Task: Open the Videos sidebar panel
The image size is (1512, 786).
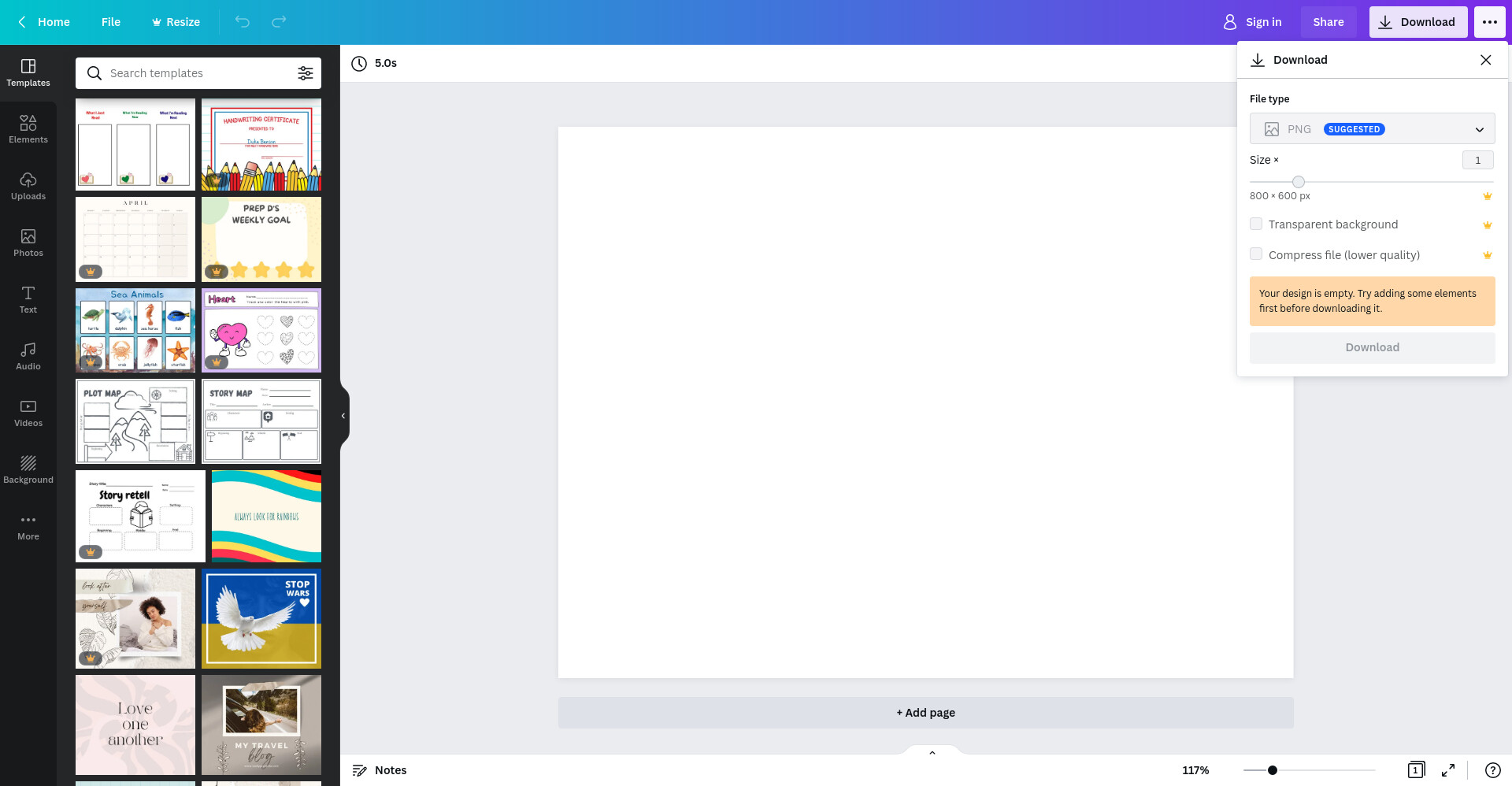Action: point(28,413)
